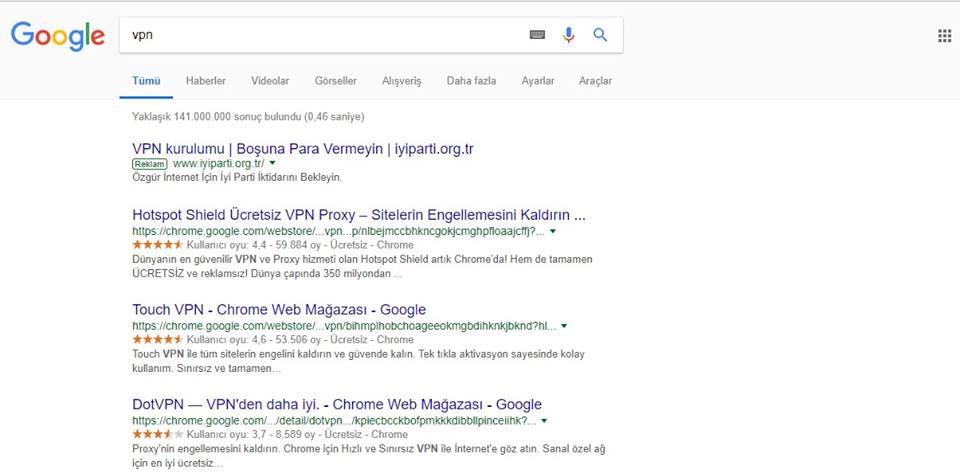Expand dropdown arrow for Touch VPN URL
The image size is (960, 473).
click(x=564, y=326)
